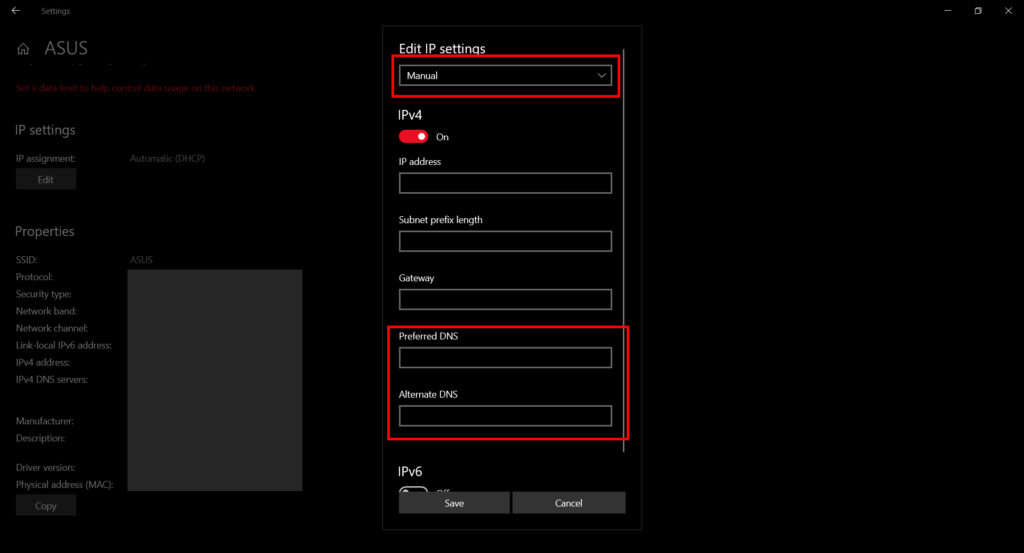Viewport: 1024px width, 553px height.
Task: Save the edited IP settings
Action: pos(454,503)
